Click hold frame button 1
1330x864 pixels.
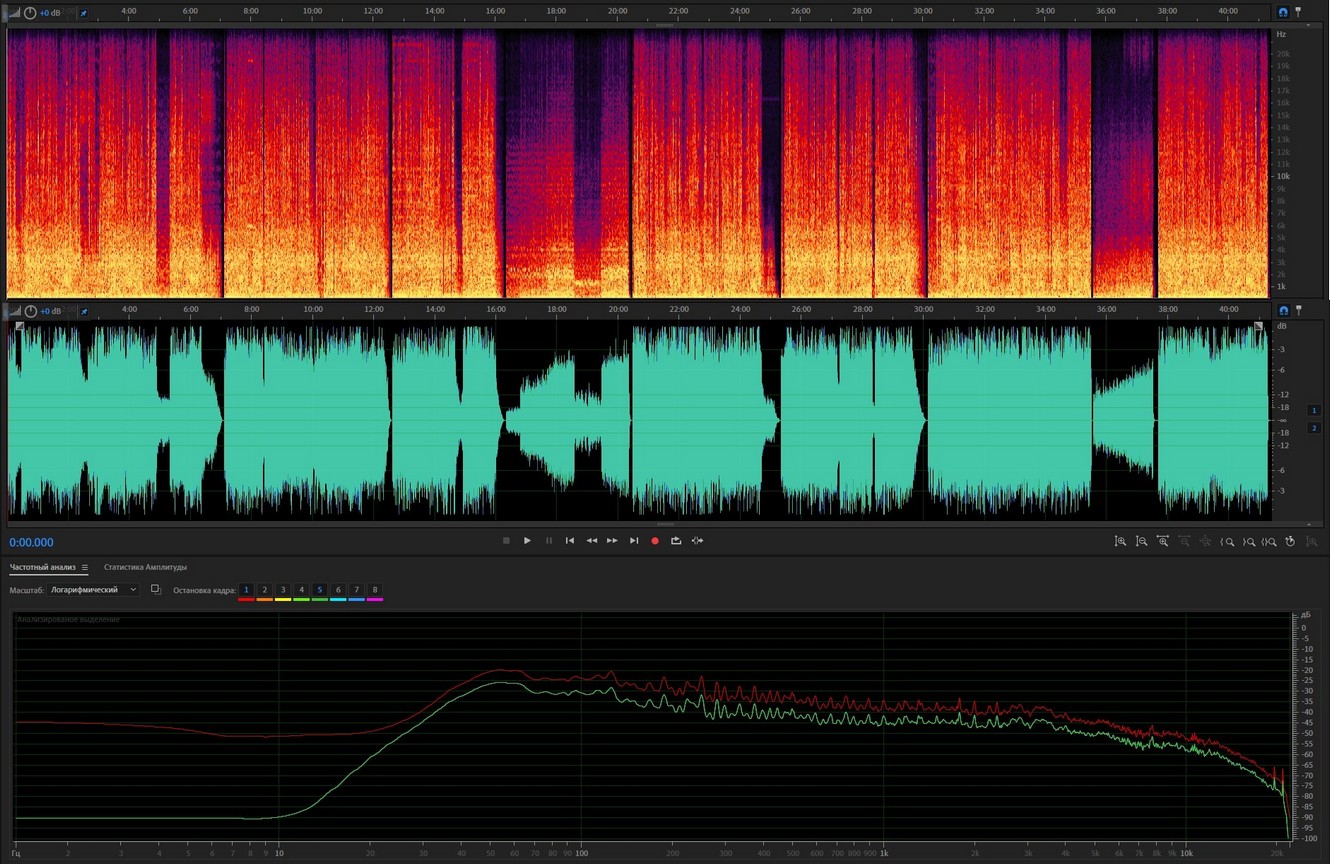coord(246,590)
